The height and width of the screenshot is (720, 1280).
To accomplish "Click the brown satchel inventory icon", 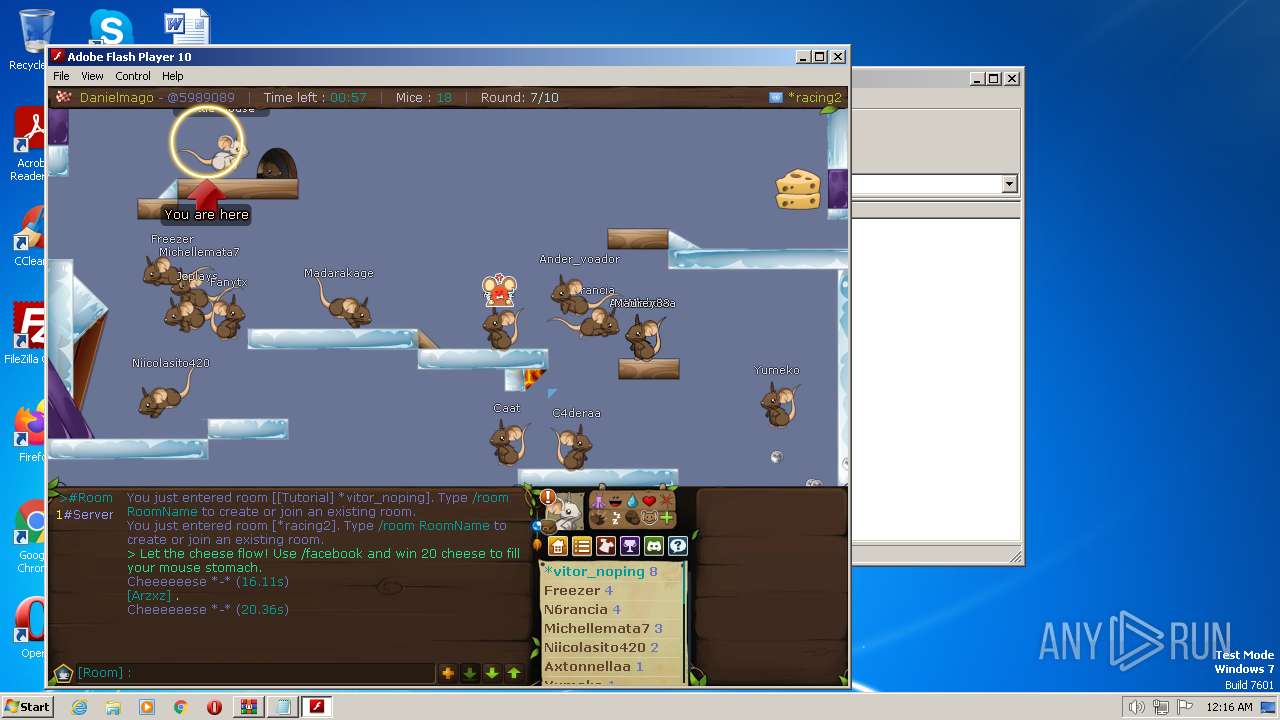I will pyautogui.click(x=549, y=527).
